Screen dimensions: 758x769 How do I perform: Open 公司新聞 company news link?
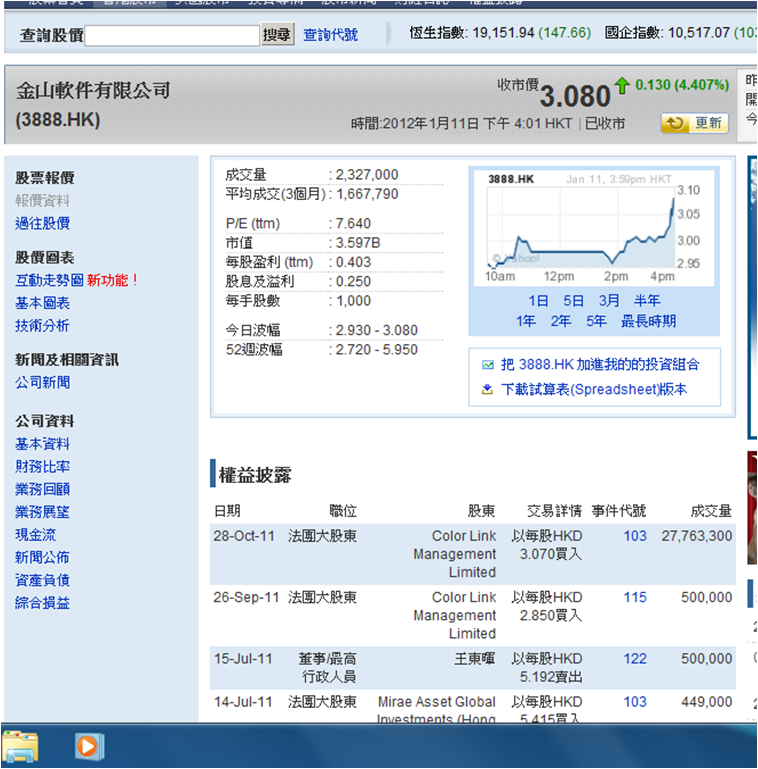[42, 383]
